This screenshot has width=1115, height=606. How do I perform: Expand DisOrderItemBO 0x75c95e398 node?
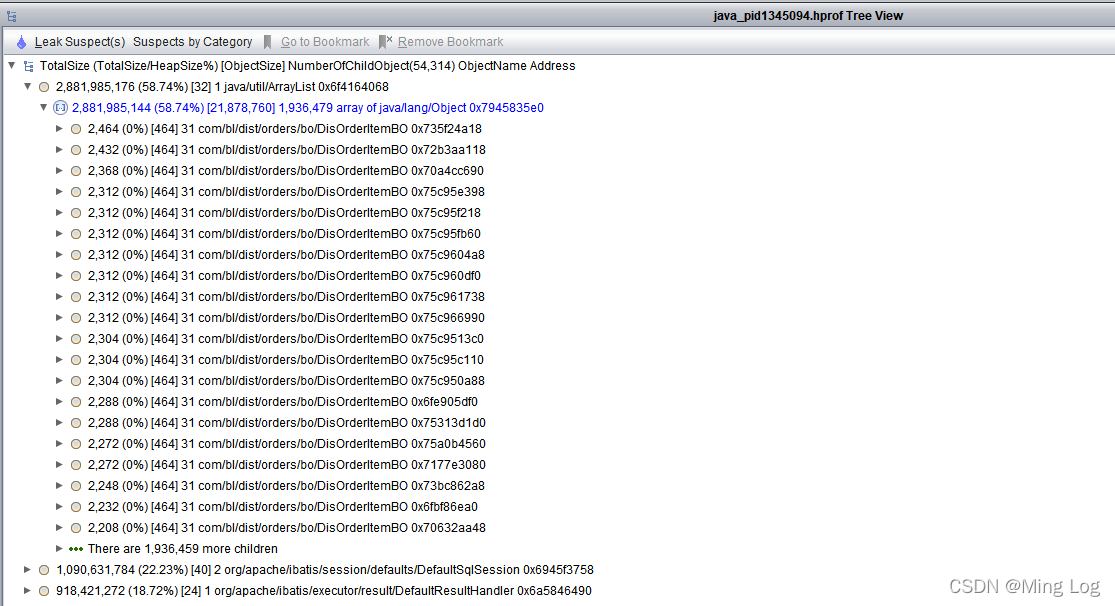(59, 191)
